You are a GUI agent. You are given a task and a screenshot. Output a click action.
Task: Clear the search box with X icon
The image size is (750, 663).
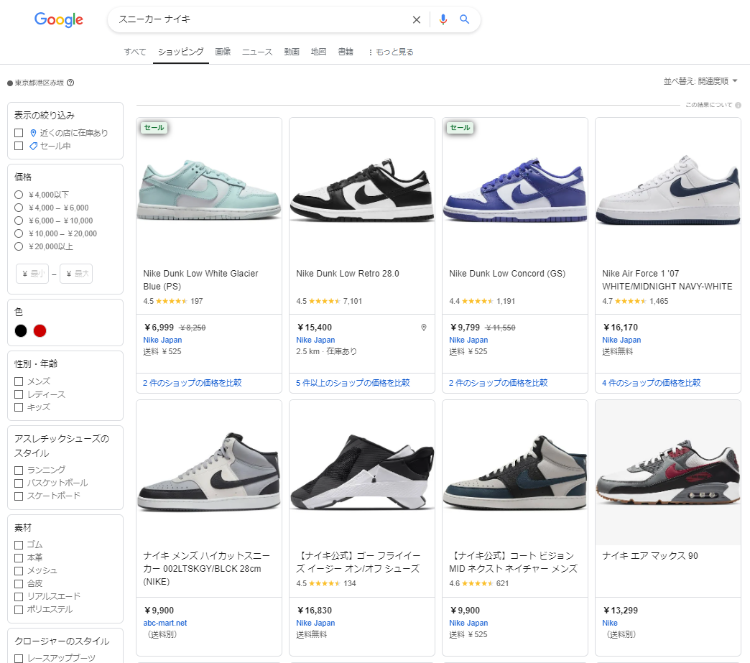coord(416,20)
